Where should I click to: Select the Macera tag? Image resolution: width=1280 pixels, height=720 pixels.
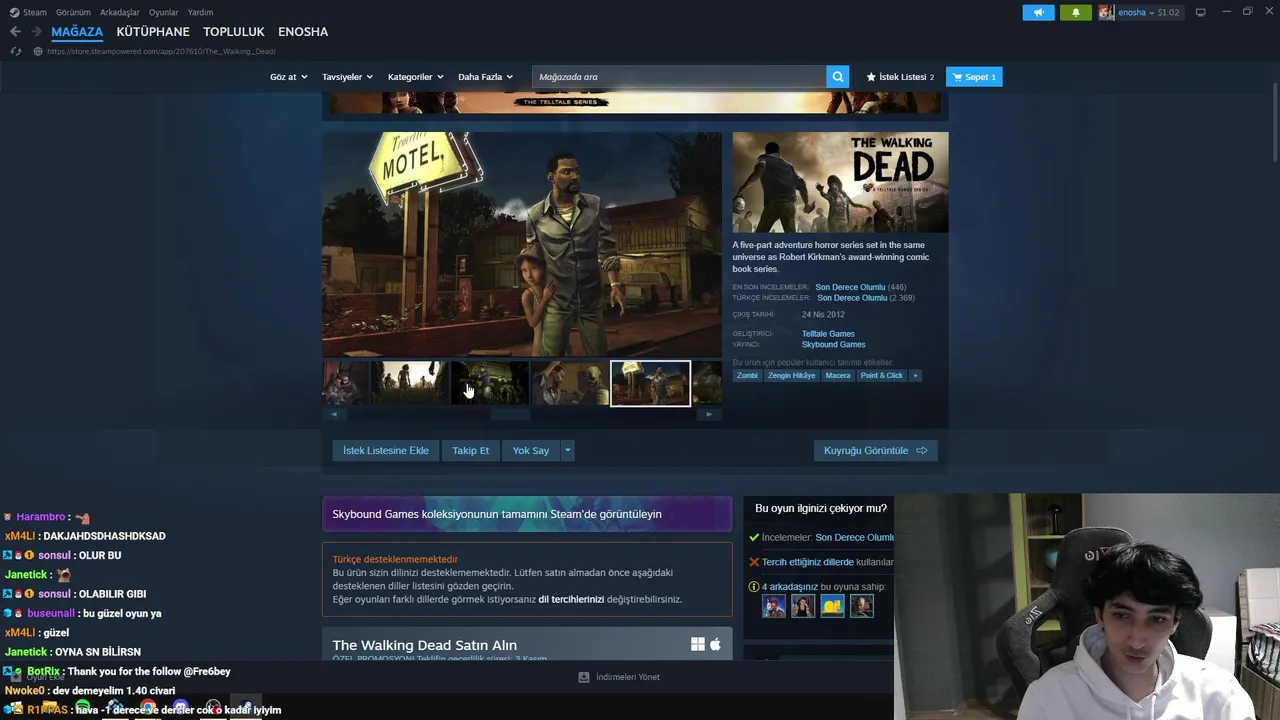coord(838,376)
